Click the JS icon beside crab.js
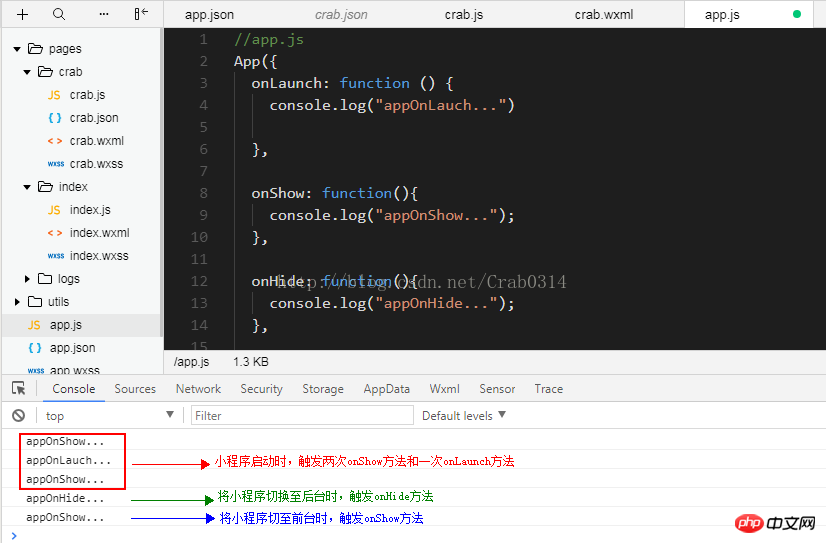826x543 pixels. click(x=54, y=95)
